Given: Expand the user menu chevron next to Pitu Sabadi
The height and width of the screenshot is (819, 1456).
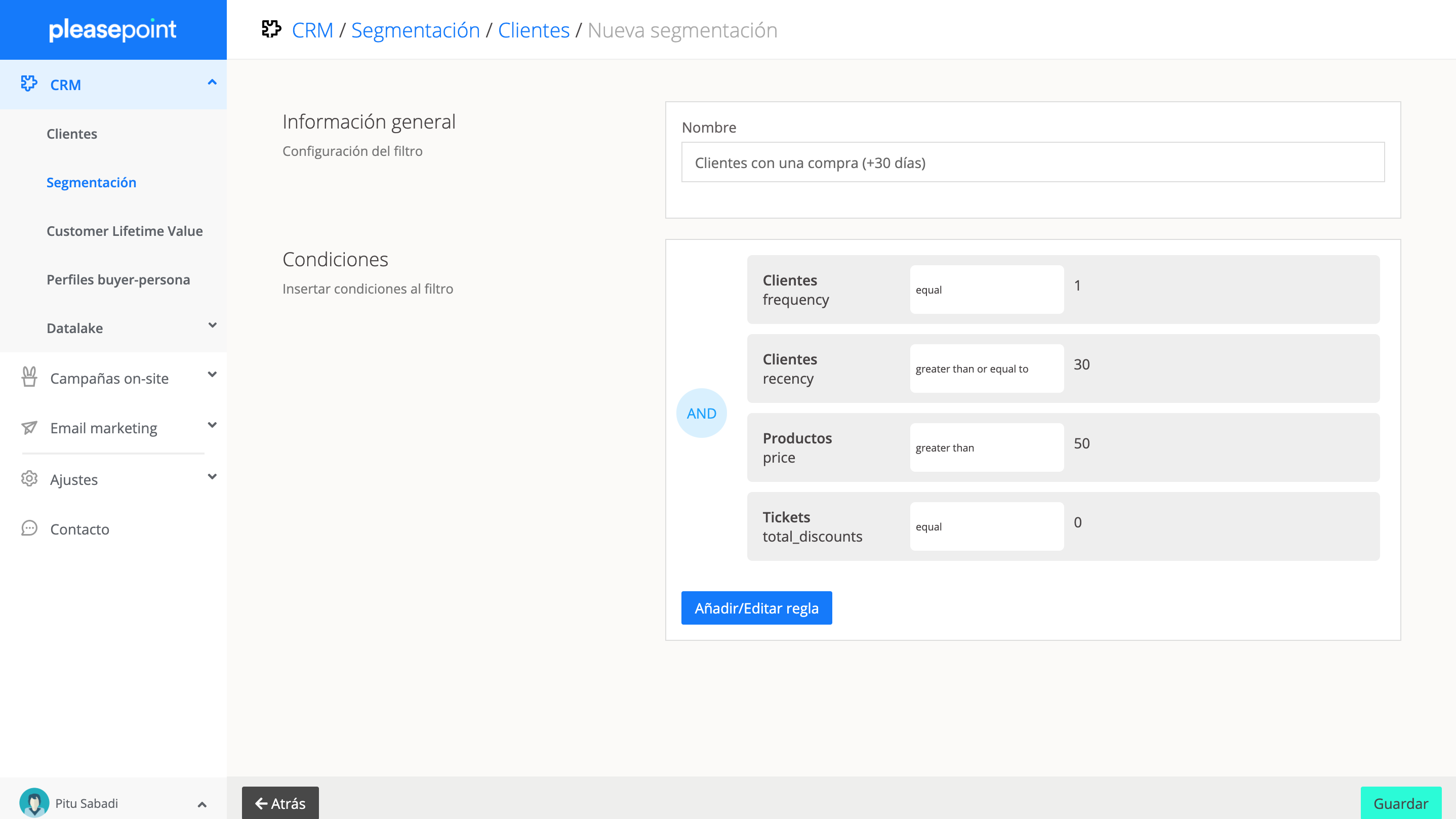Looking at the screenshot, I should coord(202,804).
